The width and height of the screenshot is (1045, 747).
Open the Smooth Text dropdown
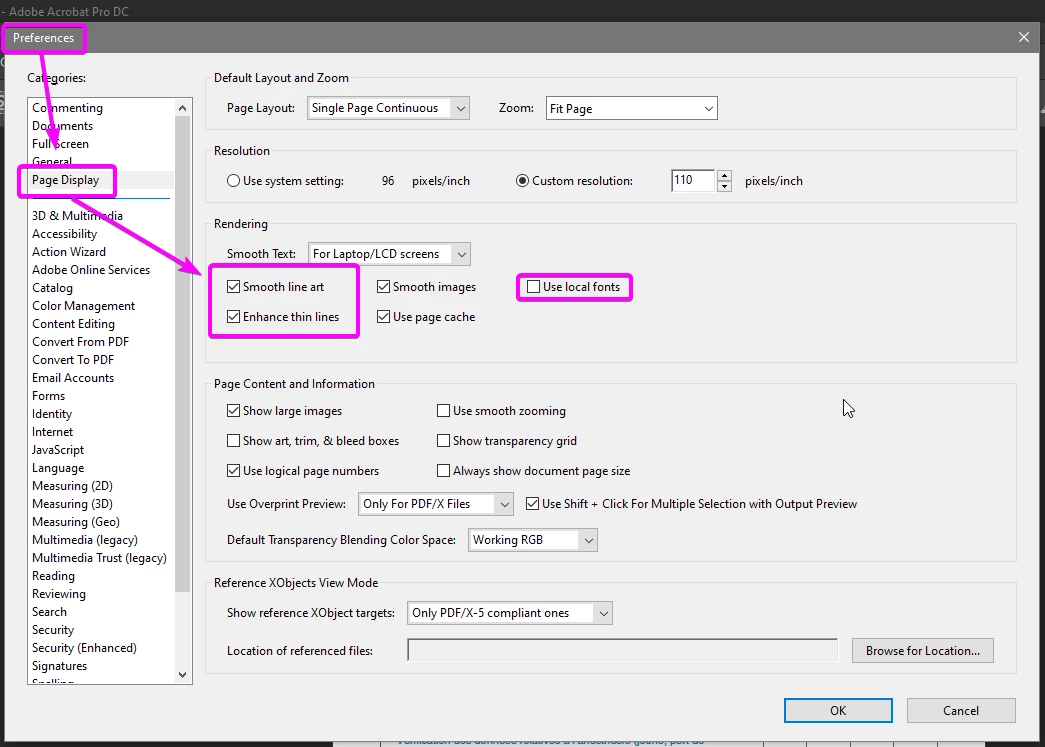point(389,254)
